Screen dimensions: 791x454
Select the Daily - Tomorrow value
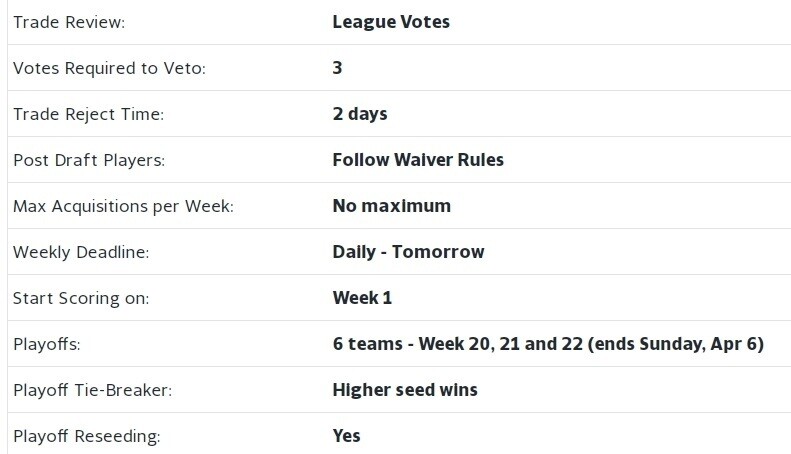point(409,252)
